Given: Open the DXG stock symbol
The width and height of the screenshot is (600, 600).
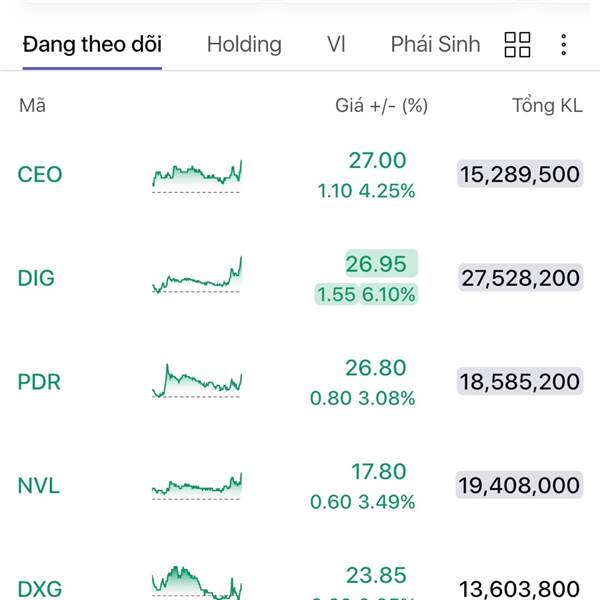Looking at the screenshot, I should point(40,589).
